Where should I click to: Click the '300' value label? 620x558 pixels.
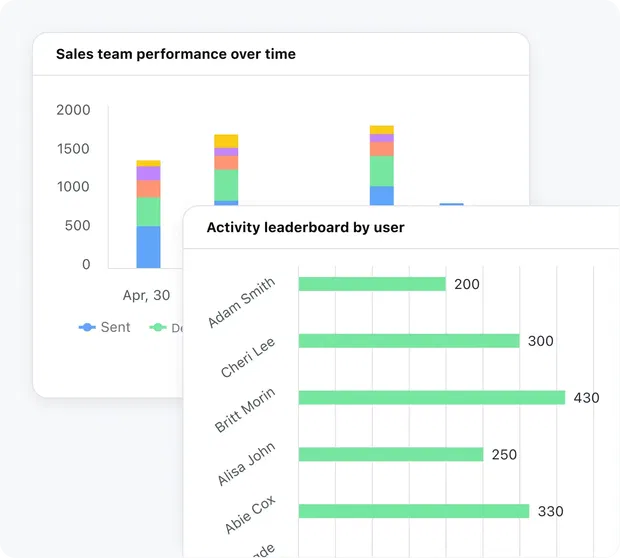pos(541,341)
